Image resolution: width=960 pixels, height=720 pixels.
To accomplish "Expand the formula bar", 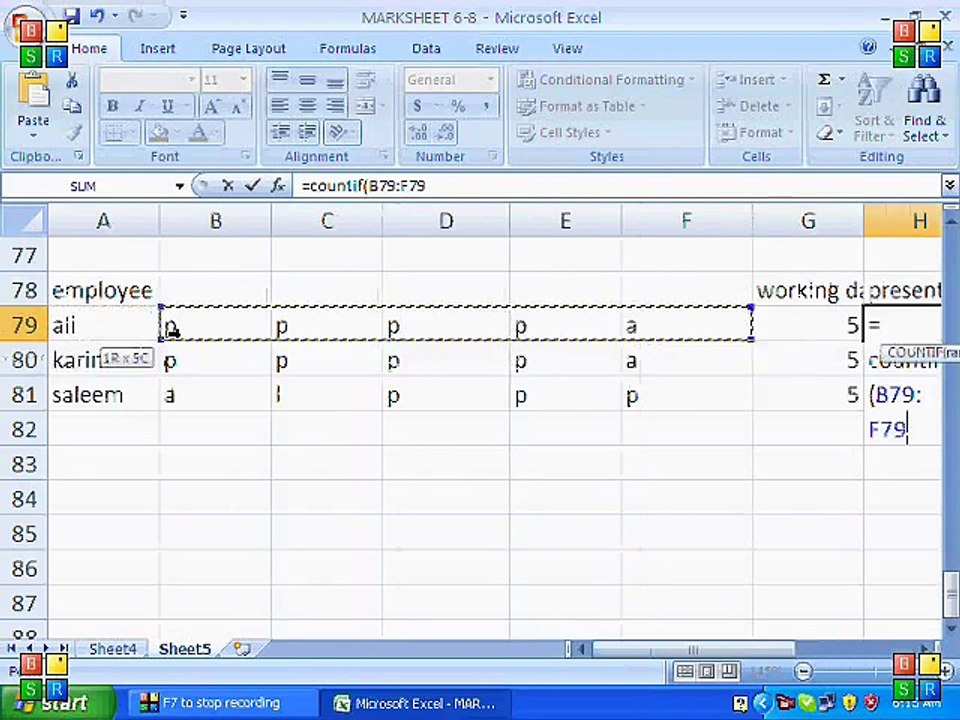I will coord(950,185).
